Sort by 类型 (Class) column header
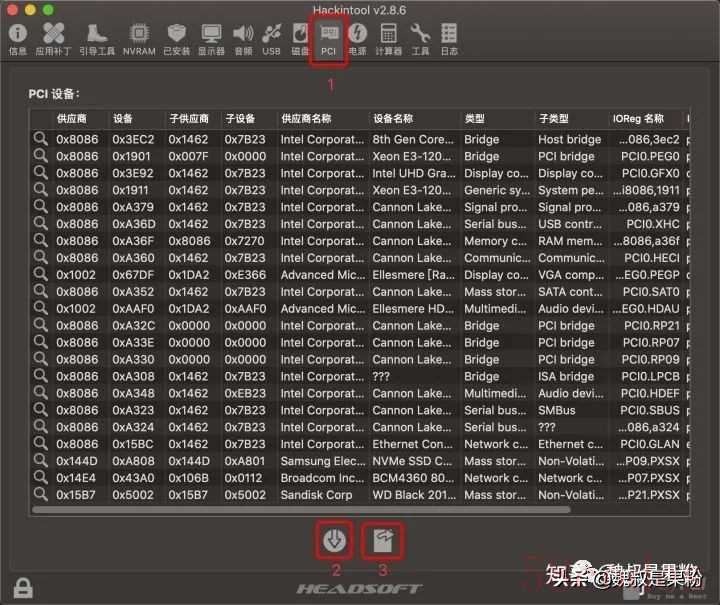The height and width of the screenshot is (605, 720). pyautogui.click(x=474, y=119)
